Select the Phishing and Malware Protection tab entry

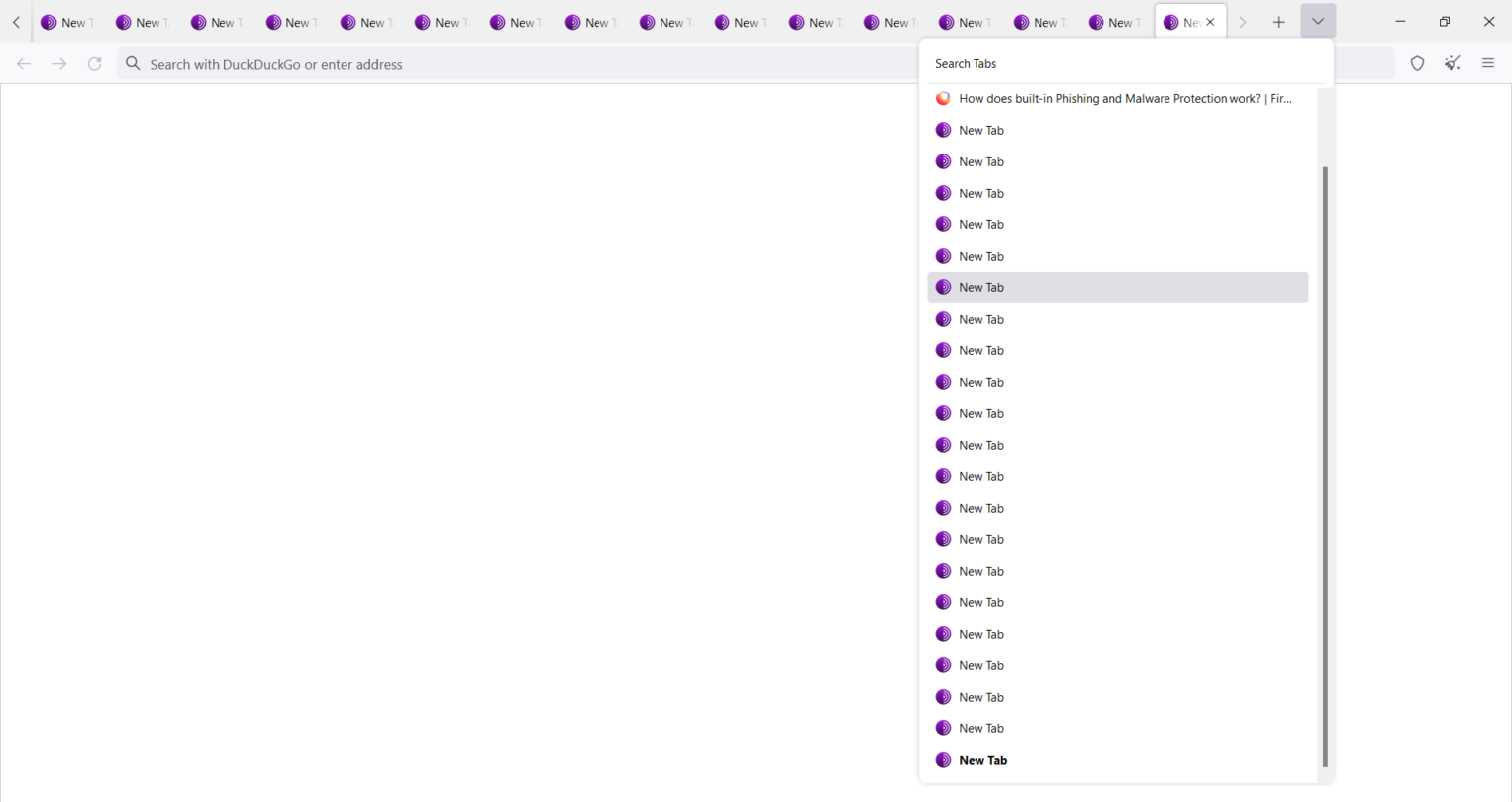coord(1122,98)
